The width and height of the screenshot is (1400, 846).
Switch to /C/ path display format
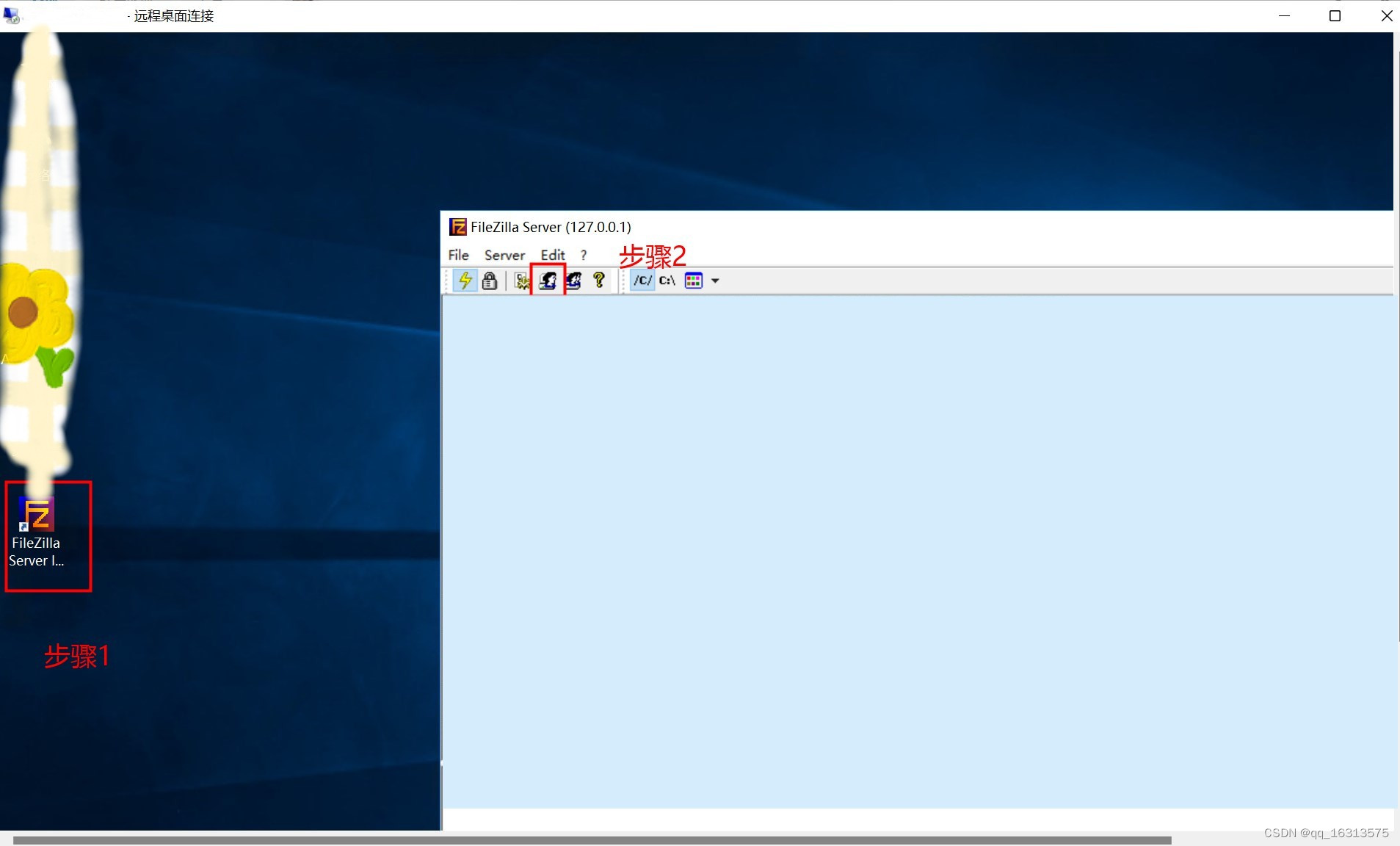(642, 281)
